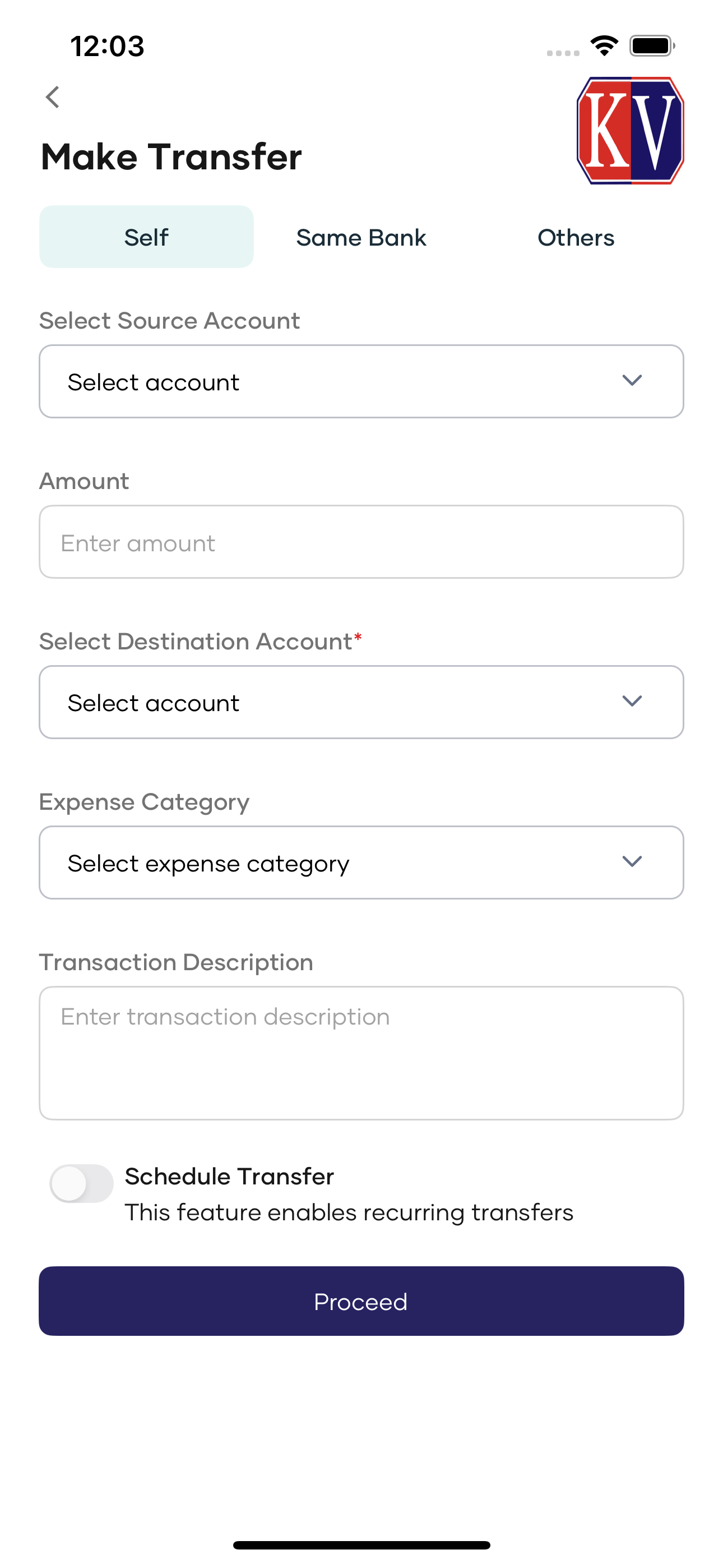Tap the back arrow icon

53,97
